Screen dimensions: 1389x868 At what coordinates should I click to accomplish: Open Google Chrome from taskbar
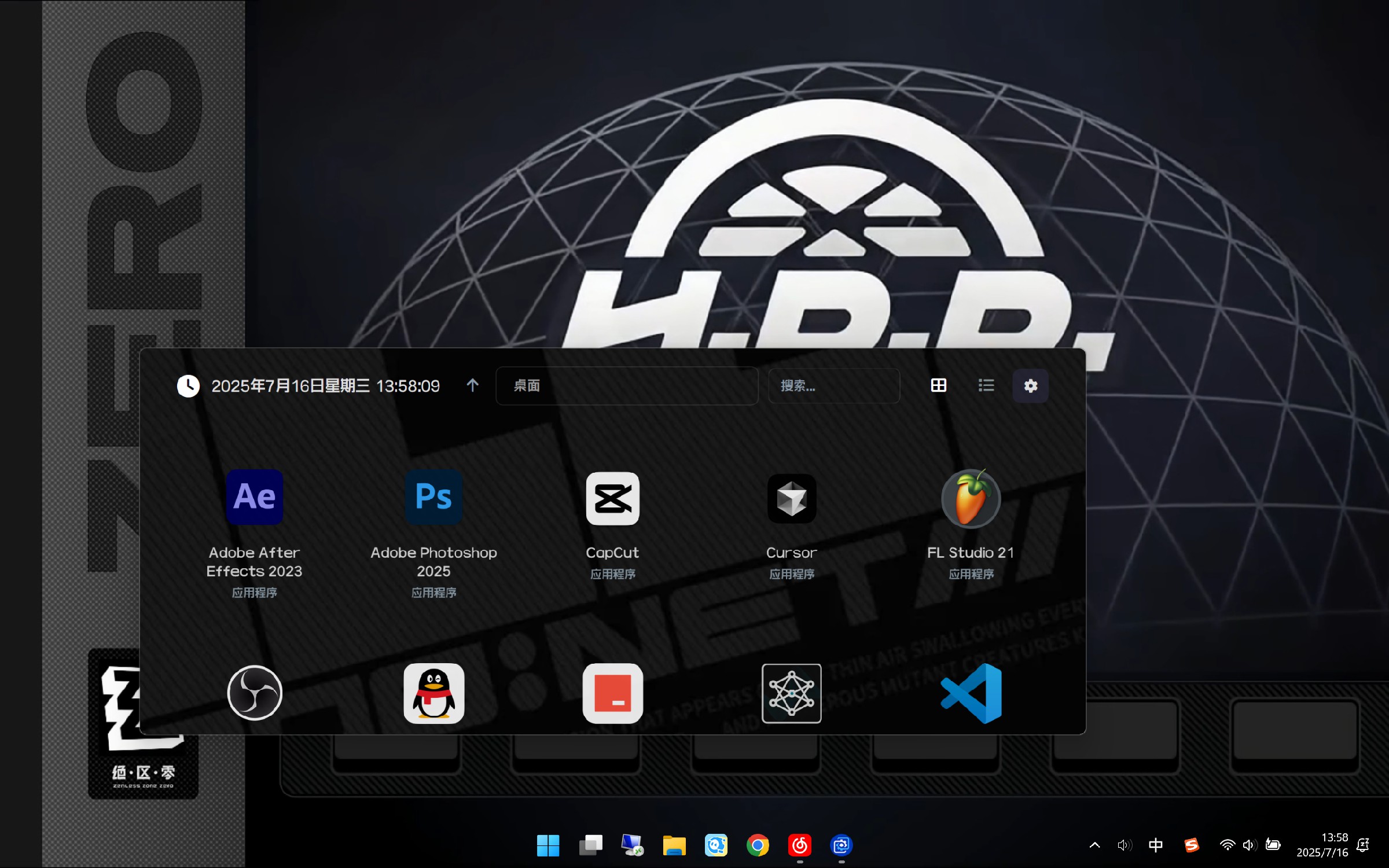[758, 845]
